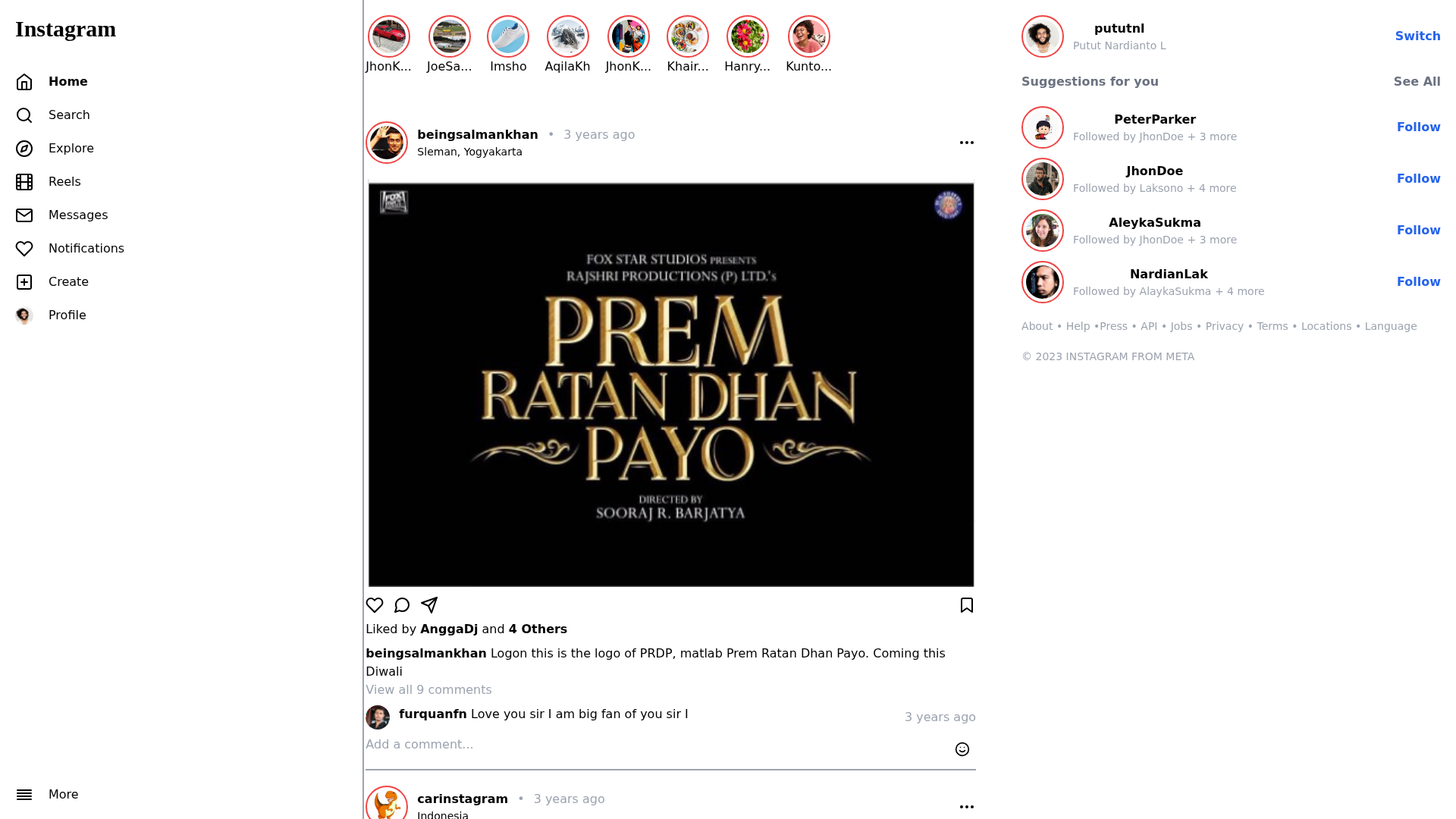Click AnggaDj in liked-by line

coord(449,629)
